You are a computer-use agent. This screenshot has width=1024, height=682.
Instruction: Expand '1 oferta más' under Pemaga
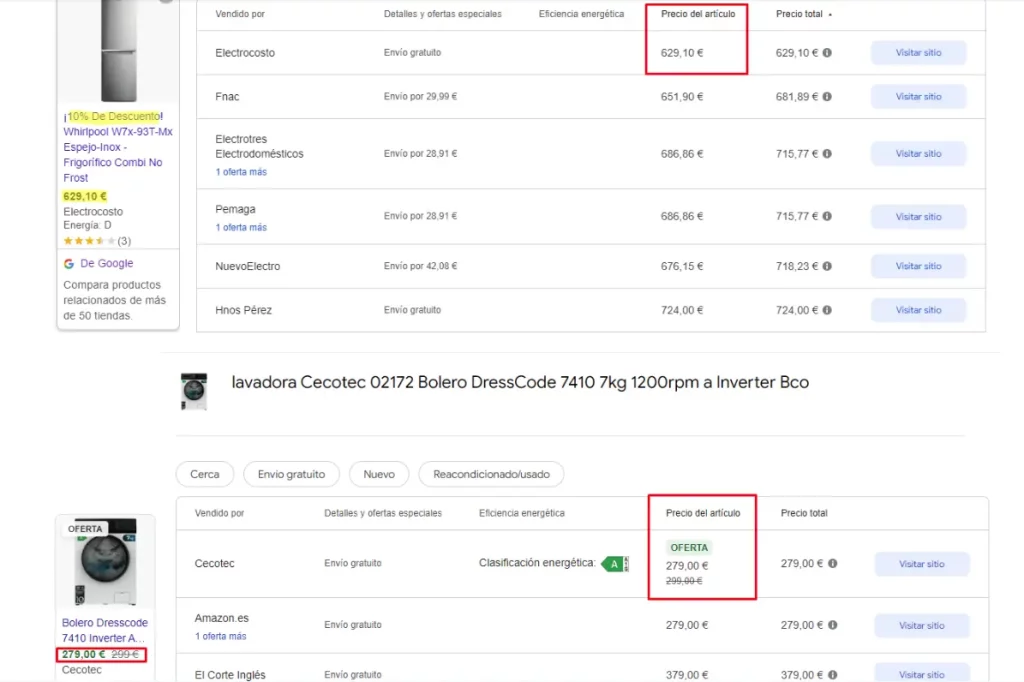[x=241, y=227]
